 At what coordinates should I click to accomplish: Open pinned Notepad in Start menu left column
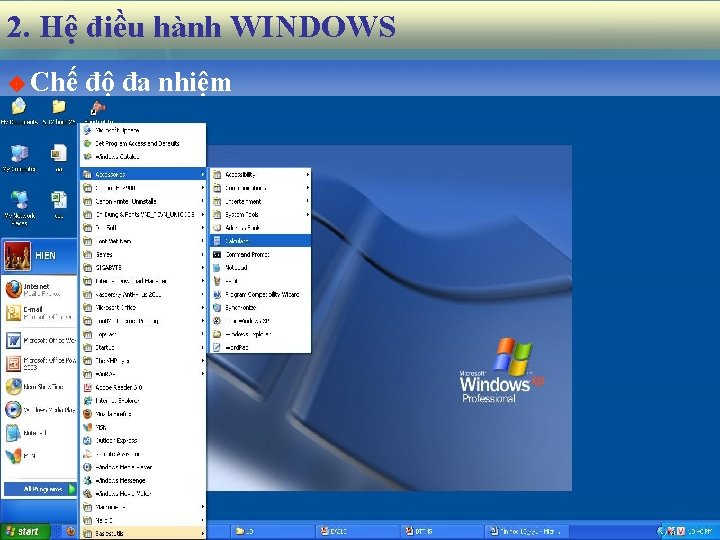click(40, 433)
